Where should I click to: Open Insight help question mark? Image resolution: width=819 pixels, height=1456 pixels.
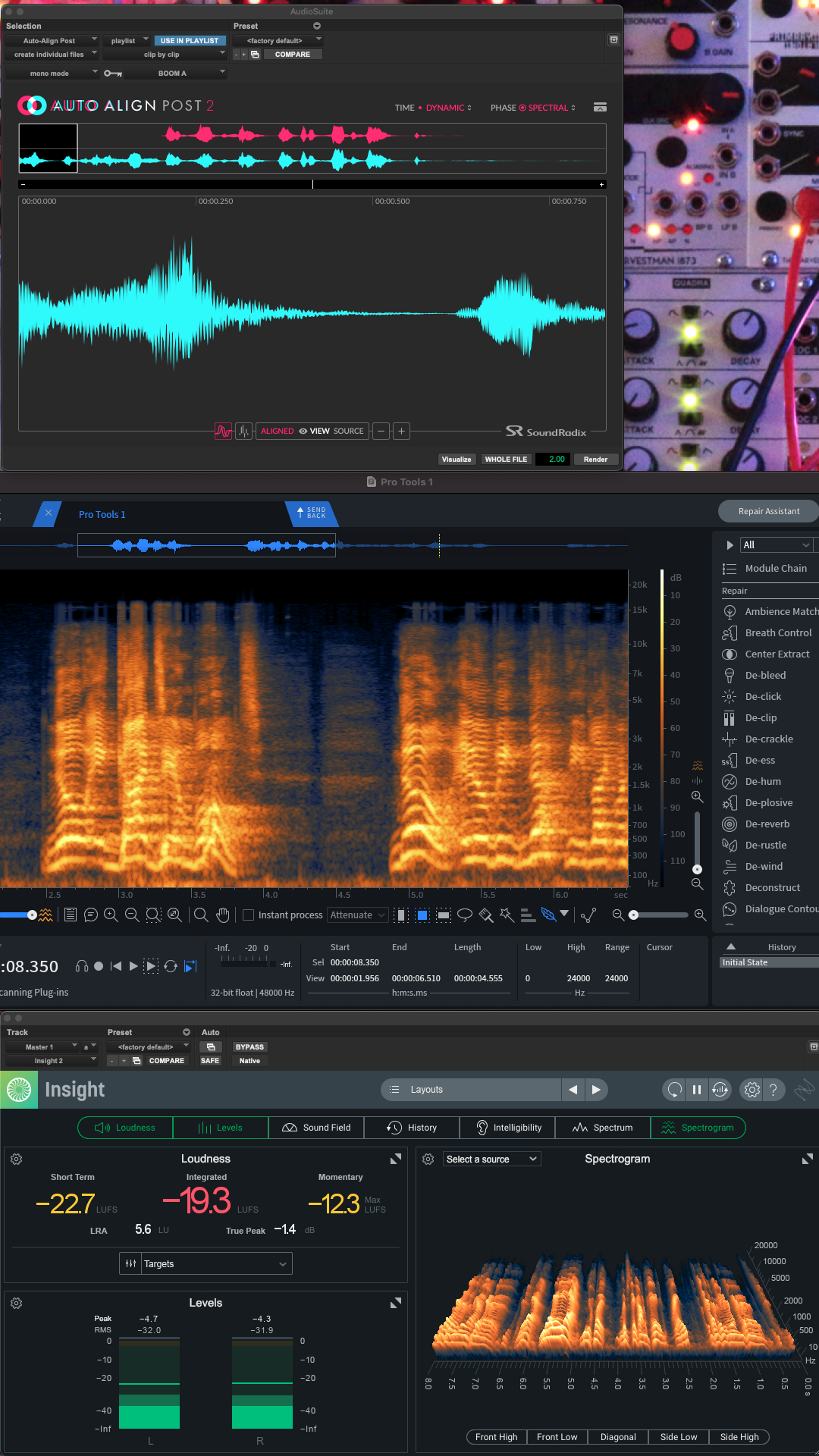point(773,1090)
